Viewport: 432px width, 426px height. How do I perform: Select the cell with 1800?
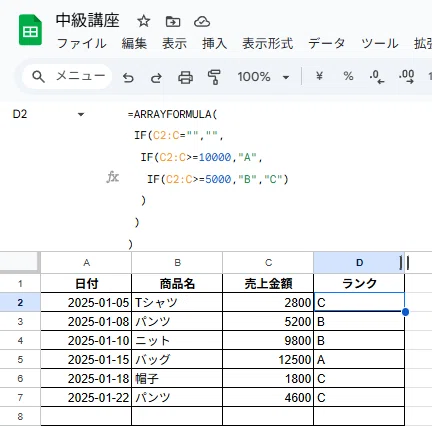click(268, 379)
